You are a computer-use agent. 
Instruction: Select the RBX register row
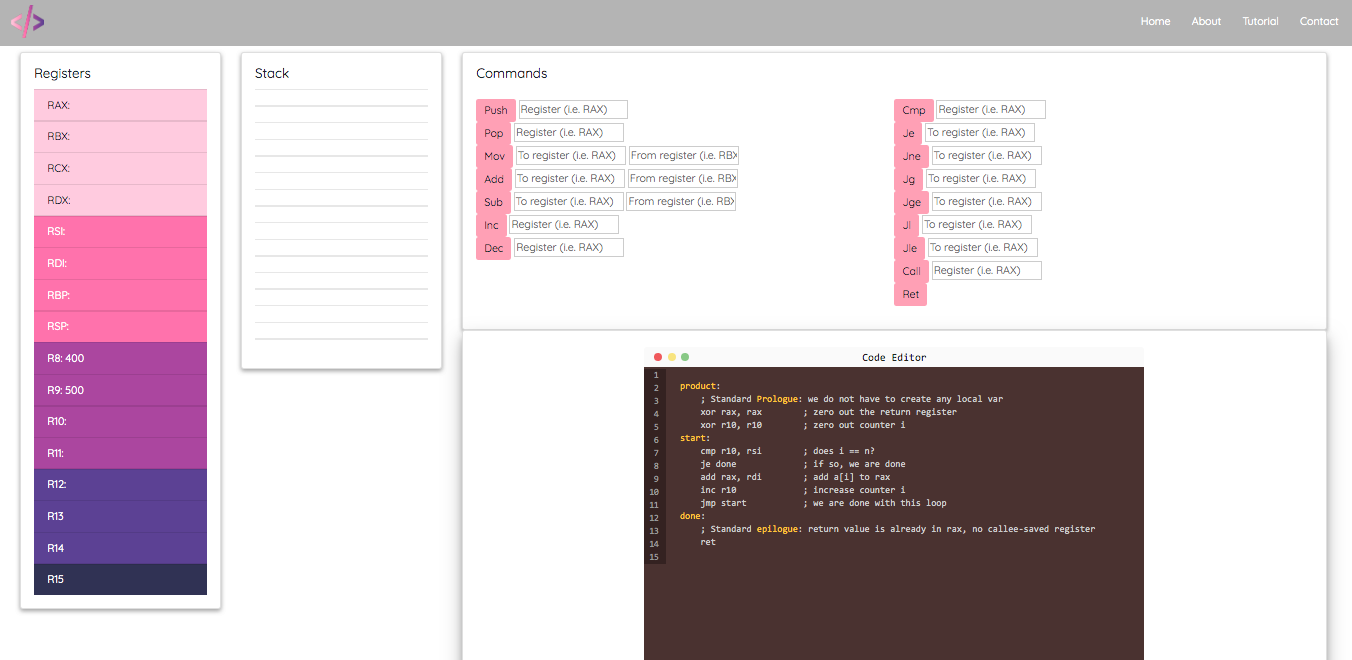point(120,137)
